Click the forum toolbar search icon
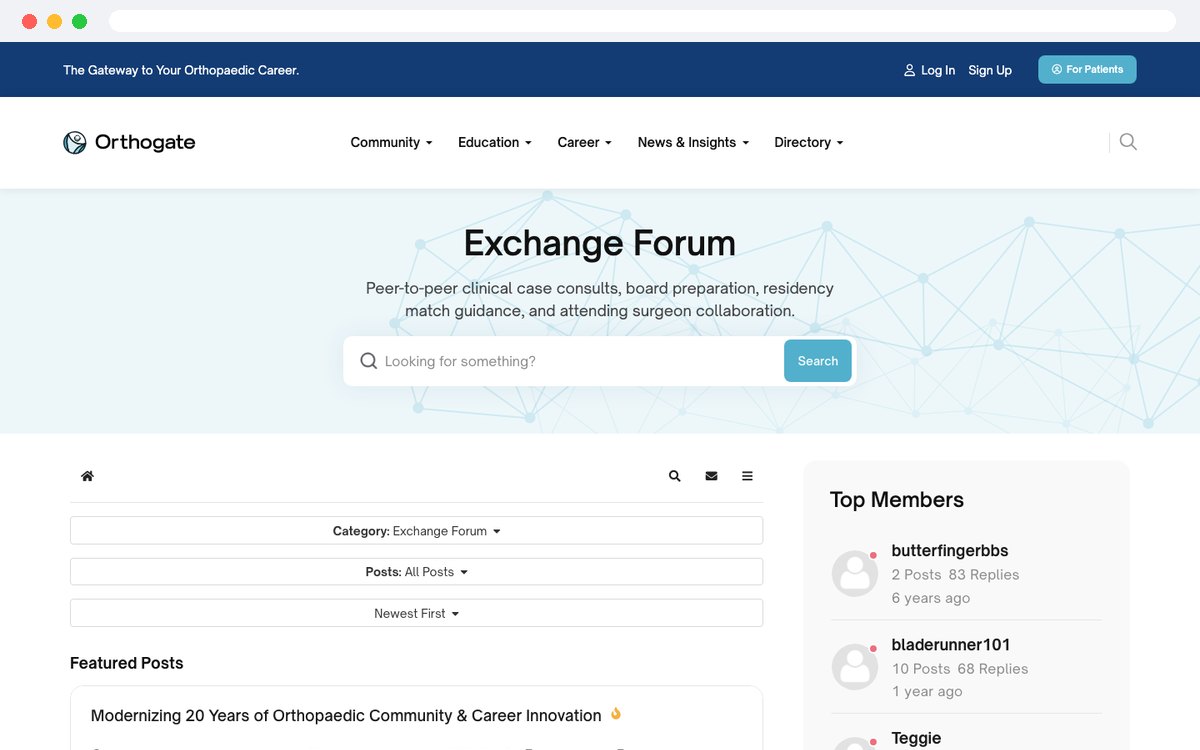1200x750 pixels. 675,476
